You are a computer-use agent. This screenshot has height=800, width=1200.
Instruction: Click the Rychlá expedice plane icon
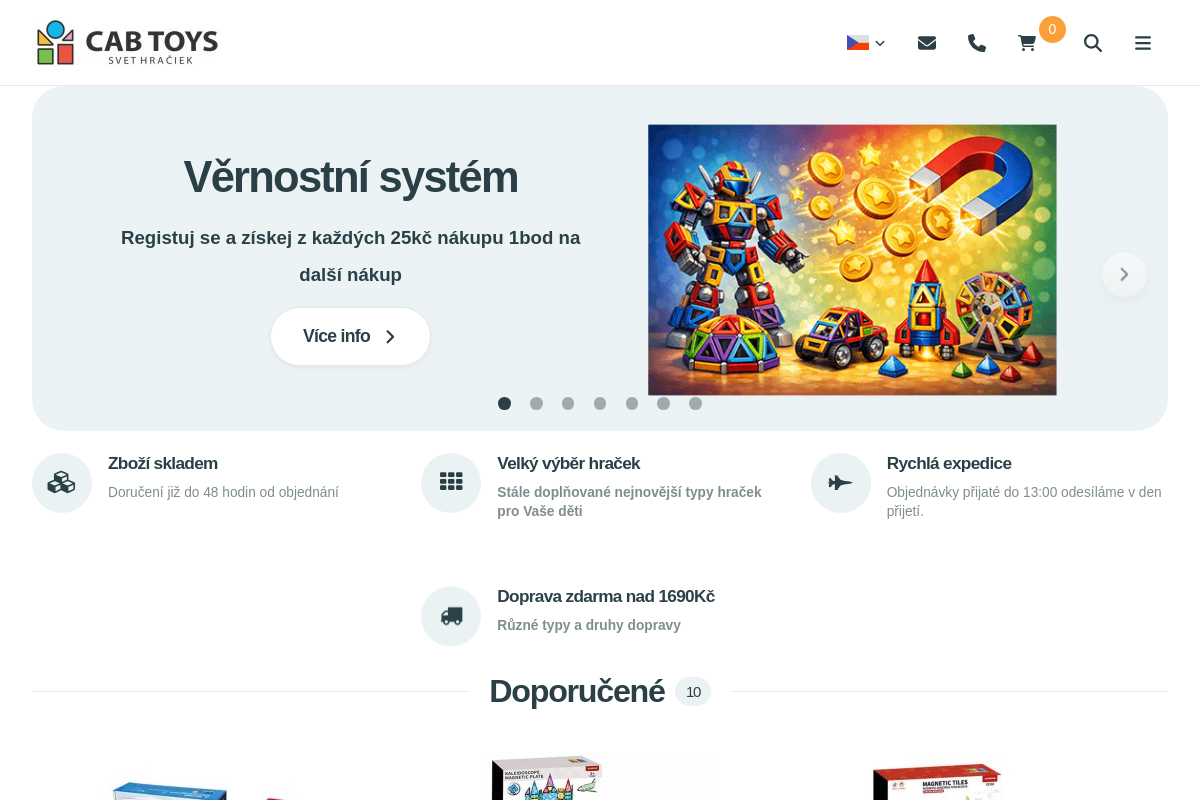pyautogui.click(x=840, y=482)
